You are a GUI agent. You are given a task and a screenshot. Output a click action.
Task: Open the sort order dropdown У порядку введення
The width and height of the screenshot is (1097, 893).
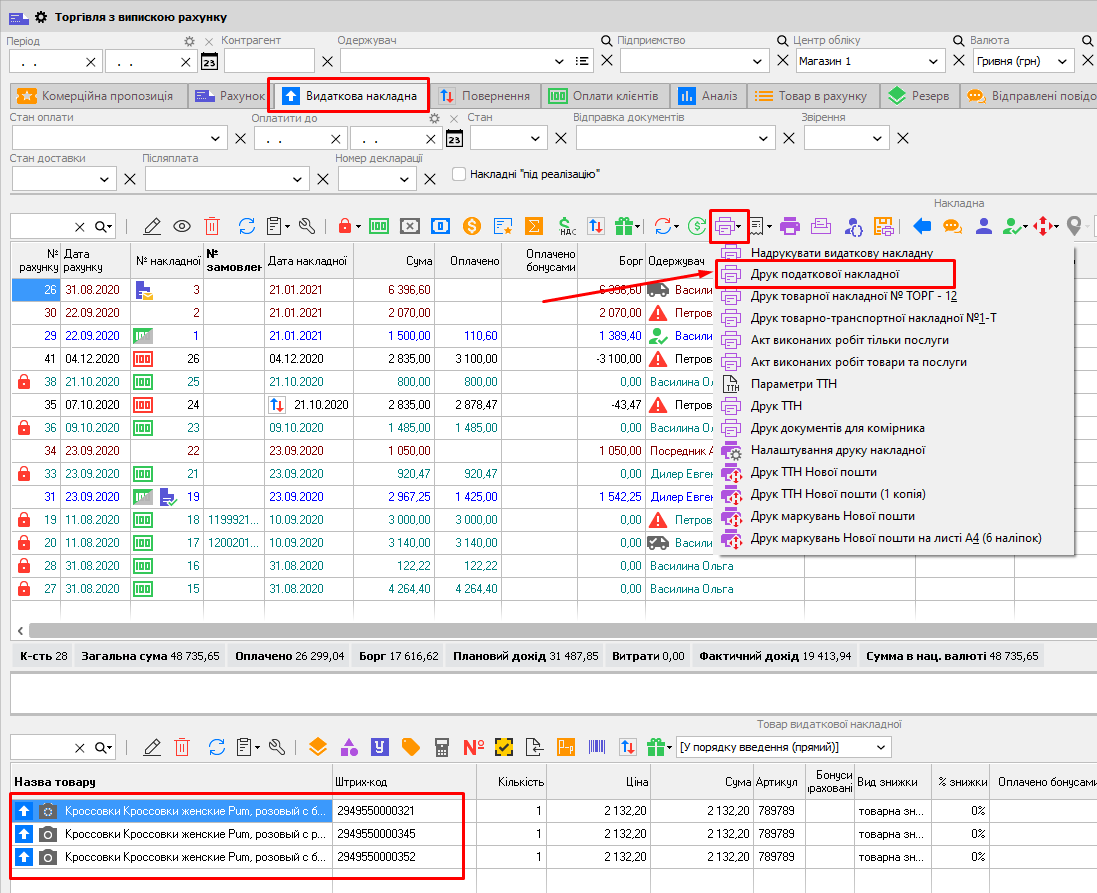click(880, 747)
